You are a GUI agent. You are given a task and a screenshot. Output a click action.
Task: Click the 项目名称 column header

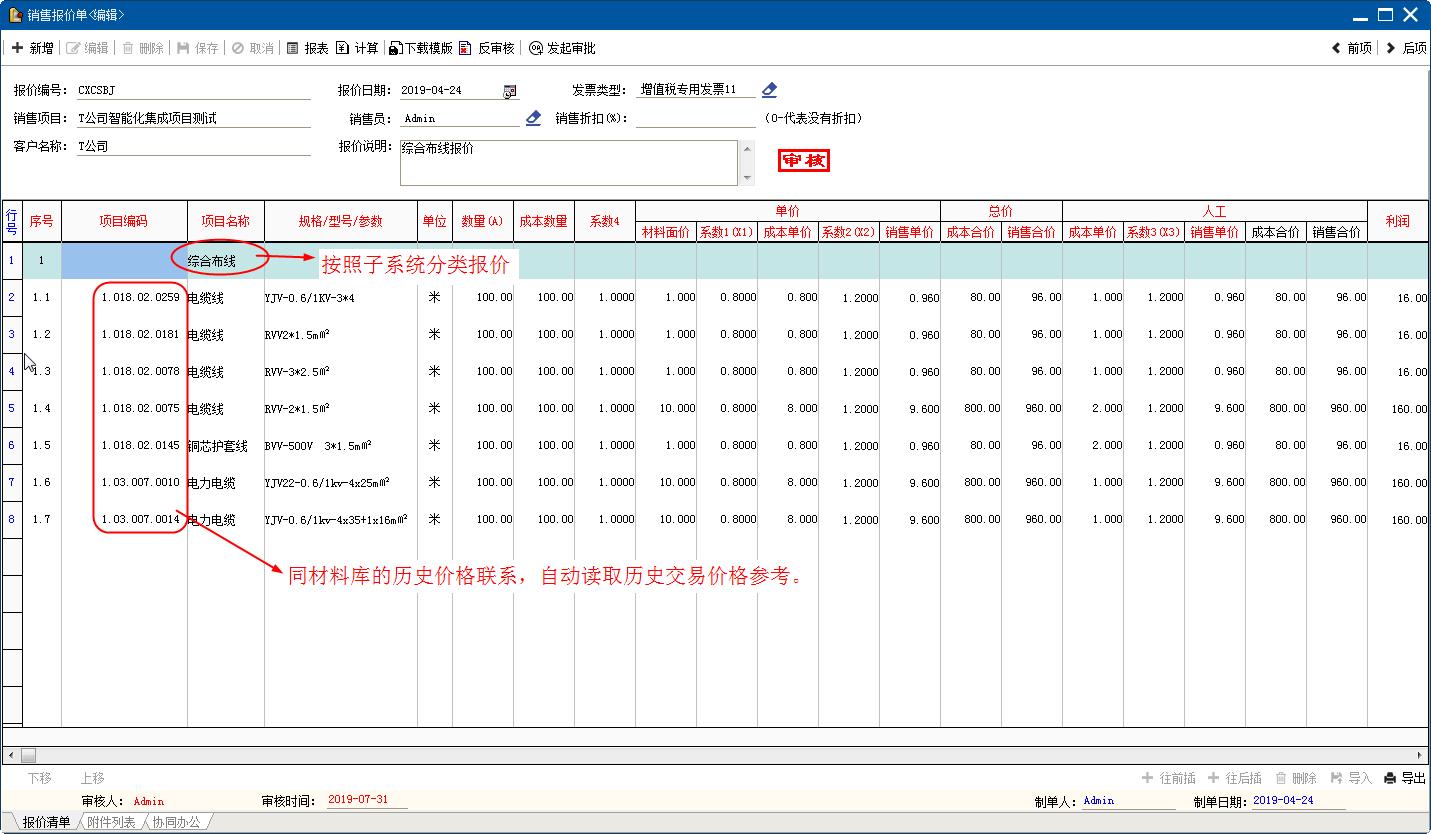pos(225,221)
